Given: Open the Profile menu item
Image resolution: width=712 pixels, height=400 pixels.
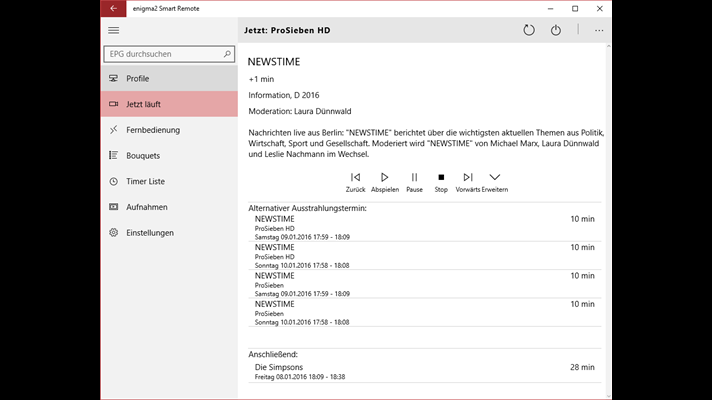Looking at the screenshot, I should coord(169,79).
